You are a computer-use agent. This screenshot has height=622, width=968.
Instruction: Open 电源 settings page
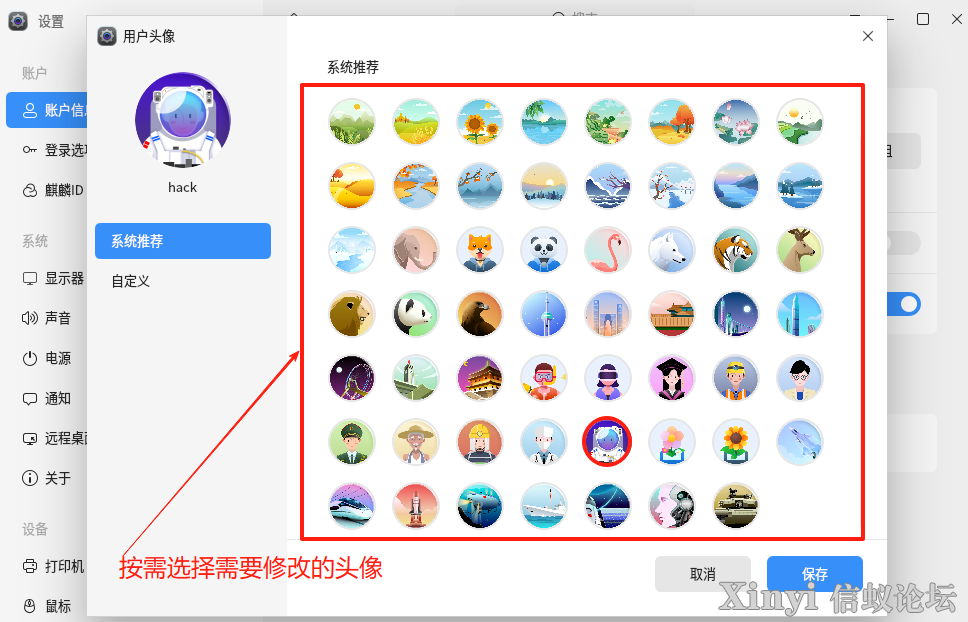[x=47, y=358]
